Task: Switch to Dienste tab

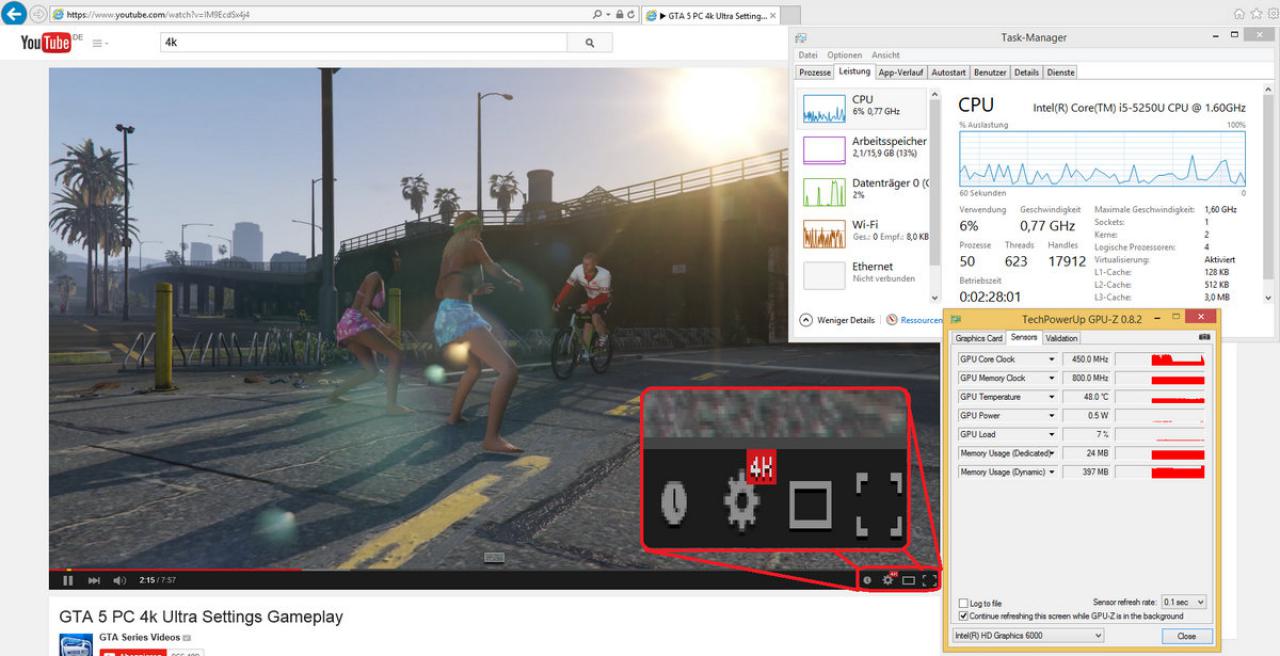Action: 1059,72
